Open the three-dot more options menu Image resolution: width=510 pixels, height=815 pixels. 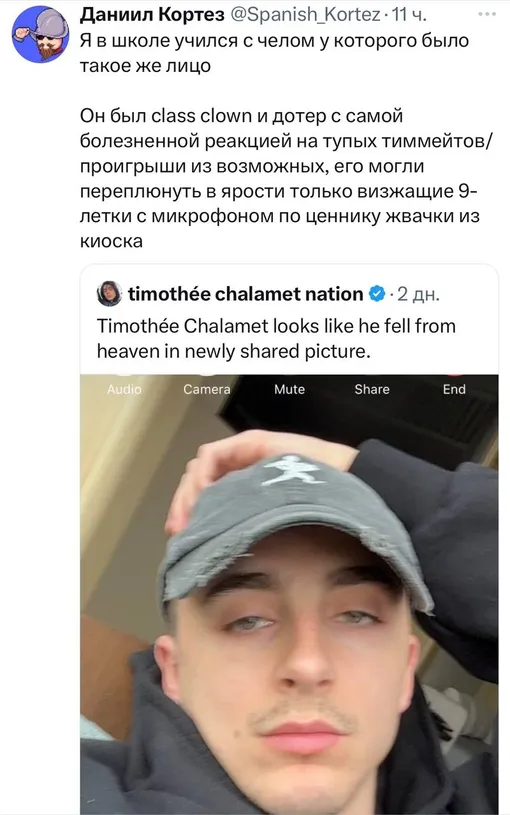coord(487,14)
